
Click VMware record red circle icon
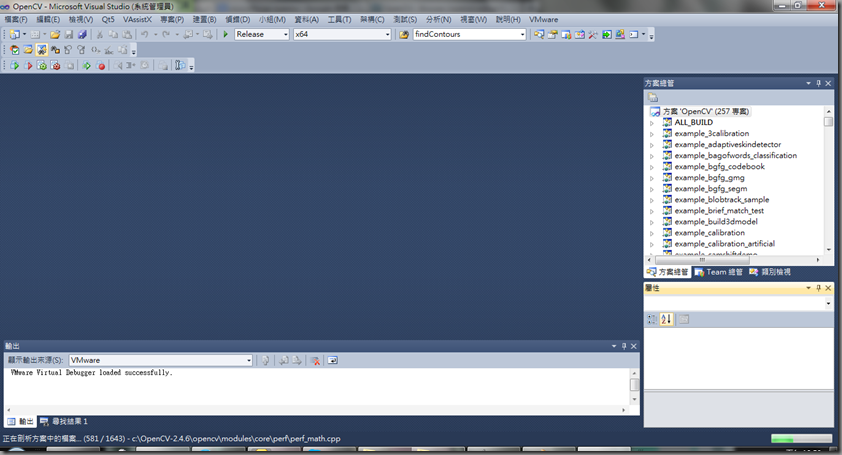pyautogui.click(x=100, y=66)
